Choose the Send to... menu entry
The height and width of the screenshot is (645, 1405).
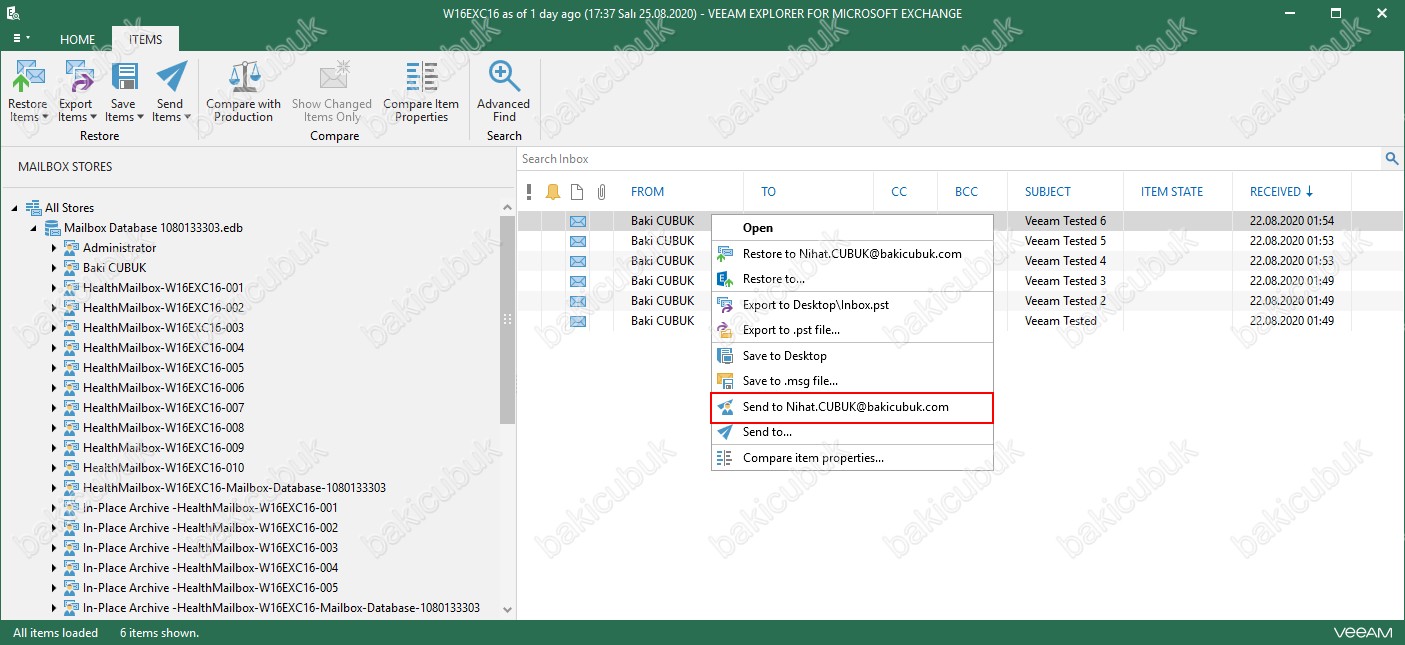(852, 432)
